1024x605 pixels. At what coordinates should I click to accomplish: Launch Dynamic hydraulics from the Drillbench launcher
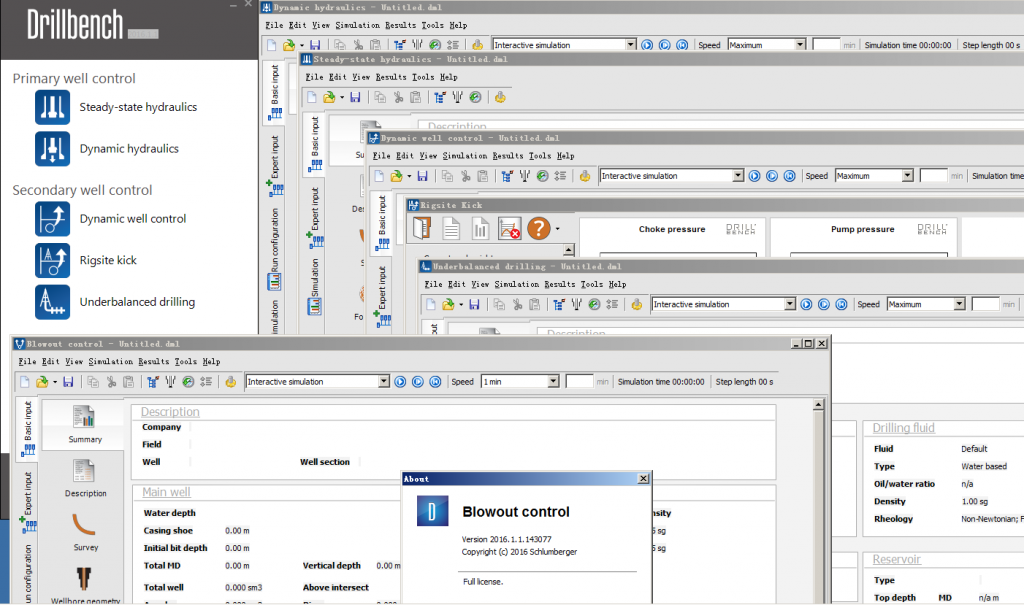pos(52,149)
